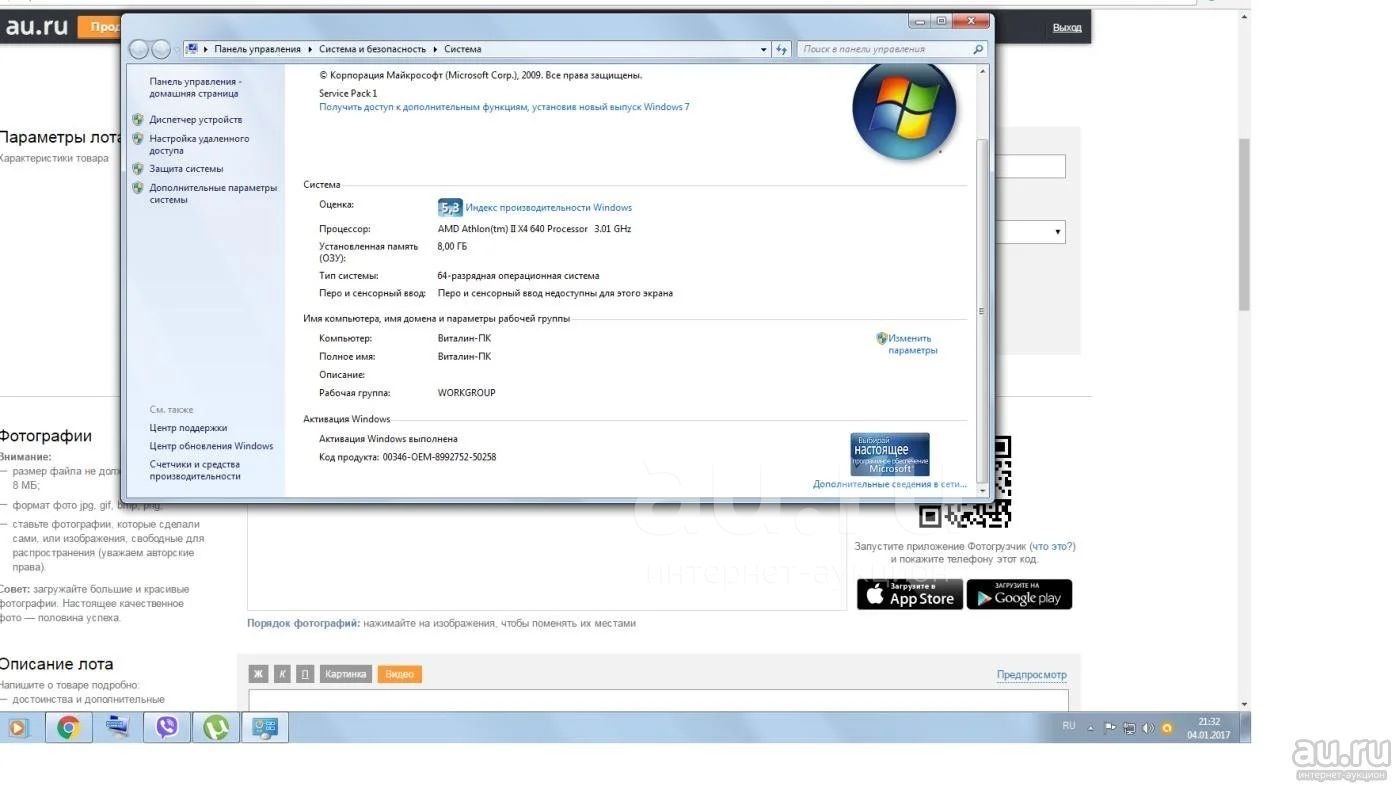Click the Windows 7 upgrade link (Получить доступ…)
This screenshot has height=786, width=1400.
[504, 107]
